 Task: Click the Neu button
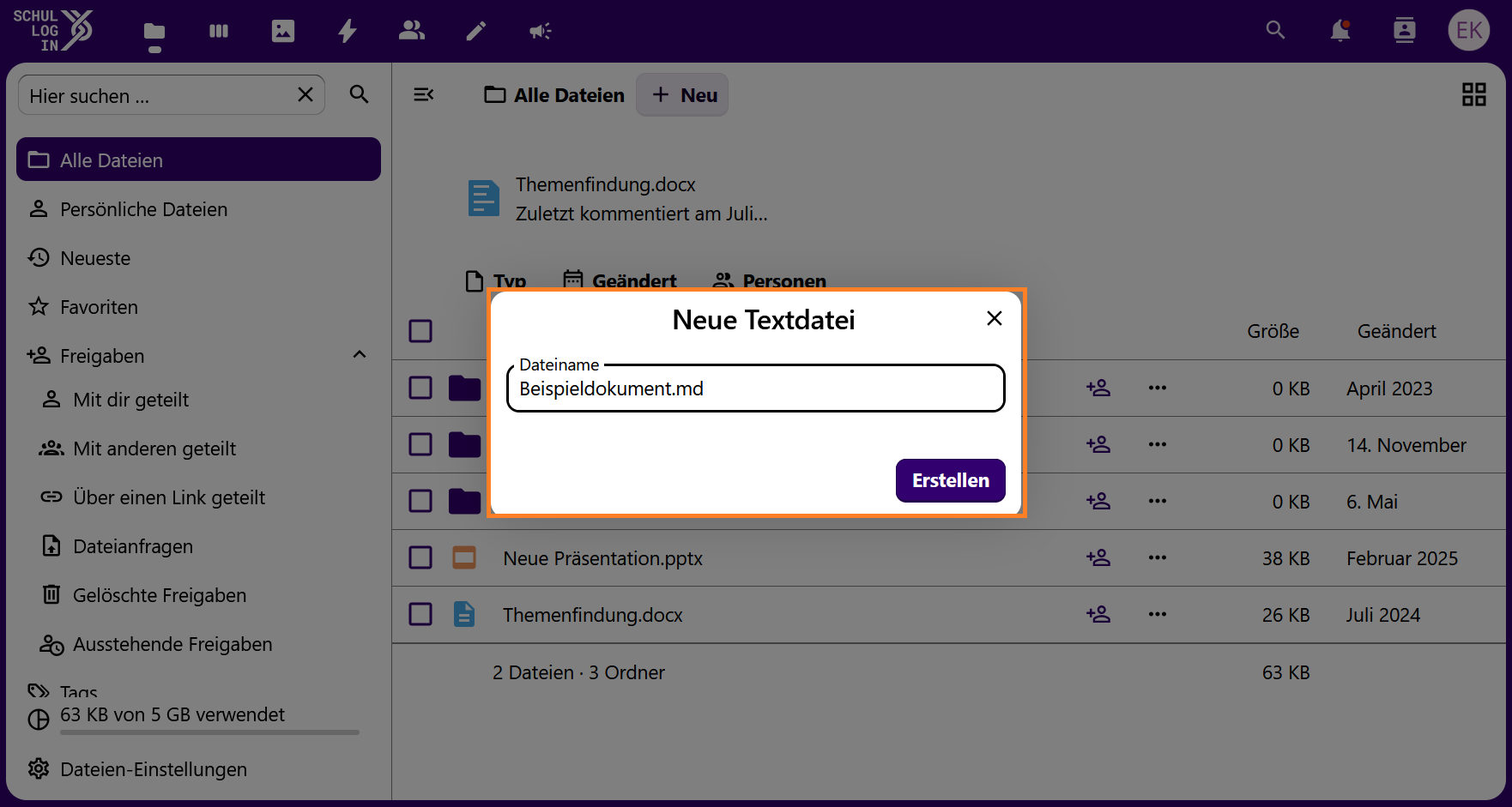click(x=682, y=95)
